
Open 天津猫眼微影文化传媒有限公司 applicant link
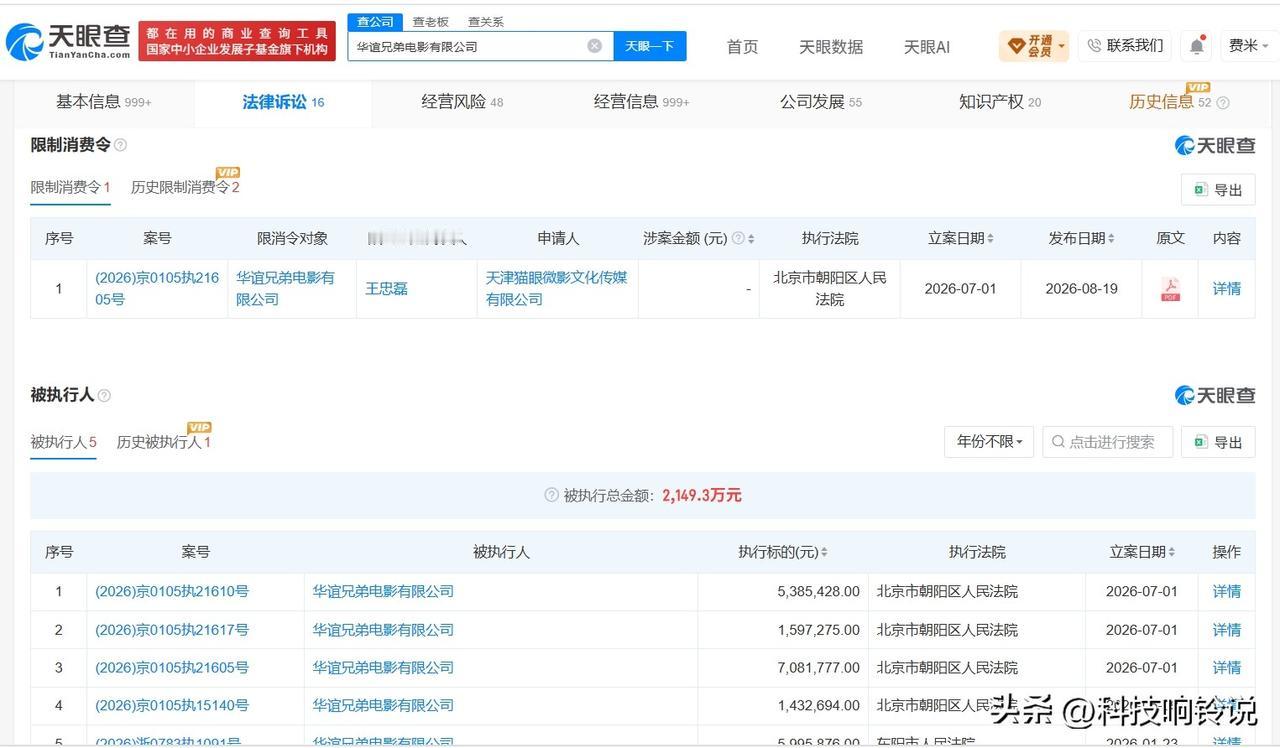[x=557, y=289]
